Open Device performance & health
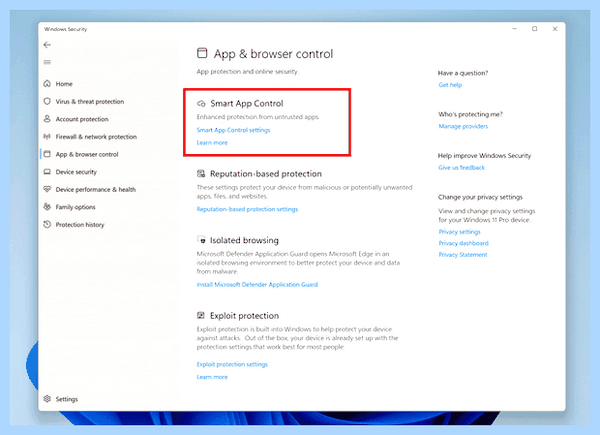 coord(96,189)
